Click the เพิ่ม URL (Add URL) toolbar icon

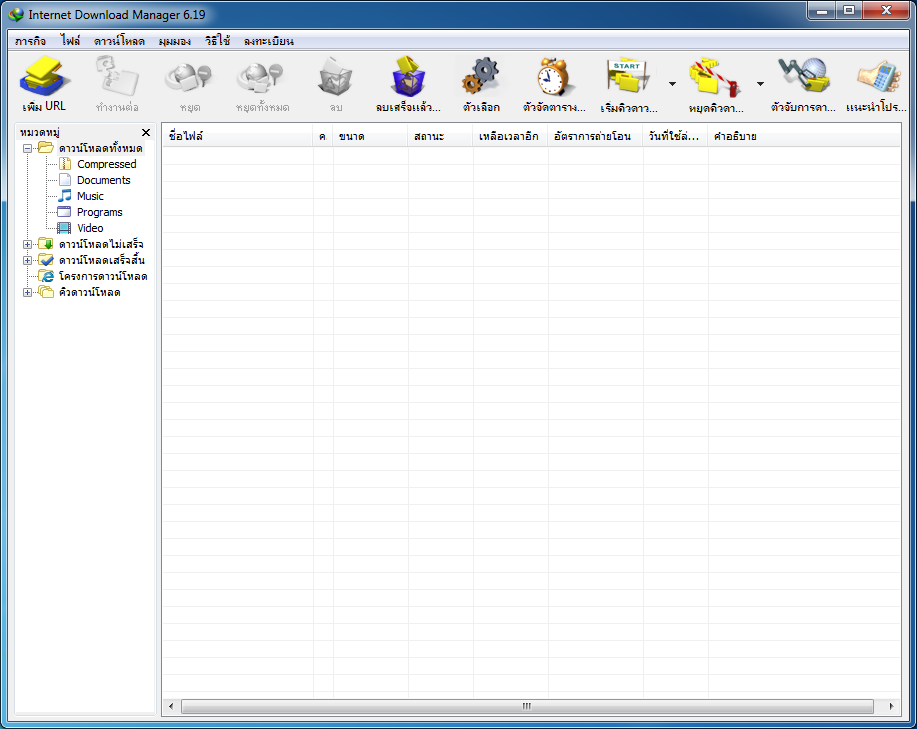coord(44,77)
